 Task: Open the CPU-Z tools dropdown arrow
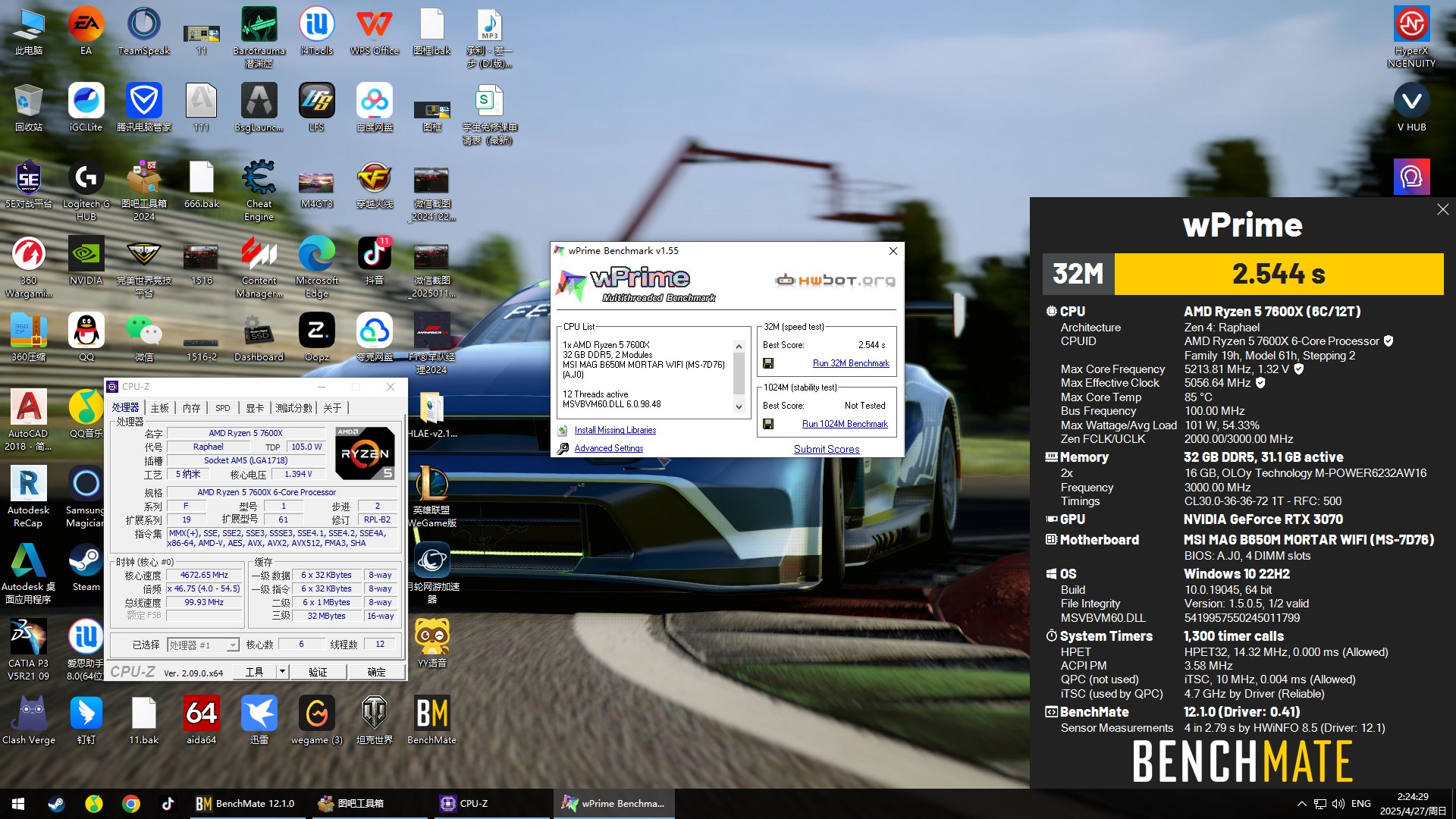pos(282,672)
